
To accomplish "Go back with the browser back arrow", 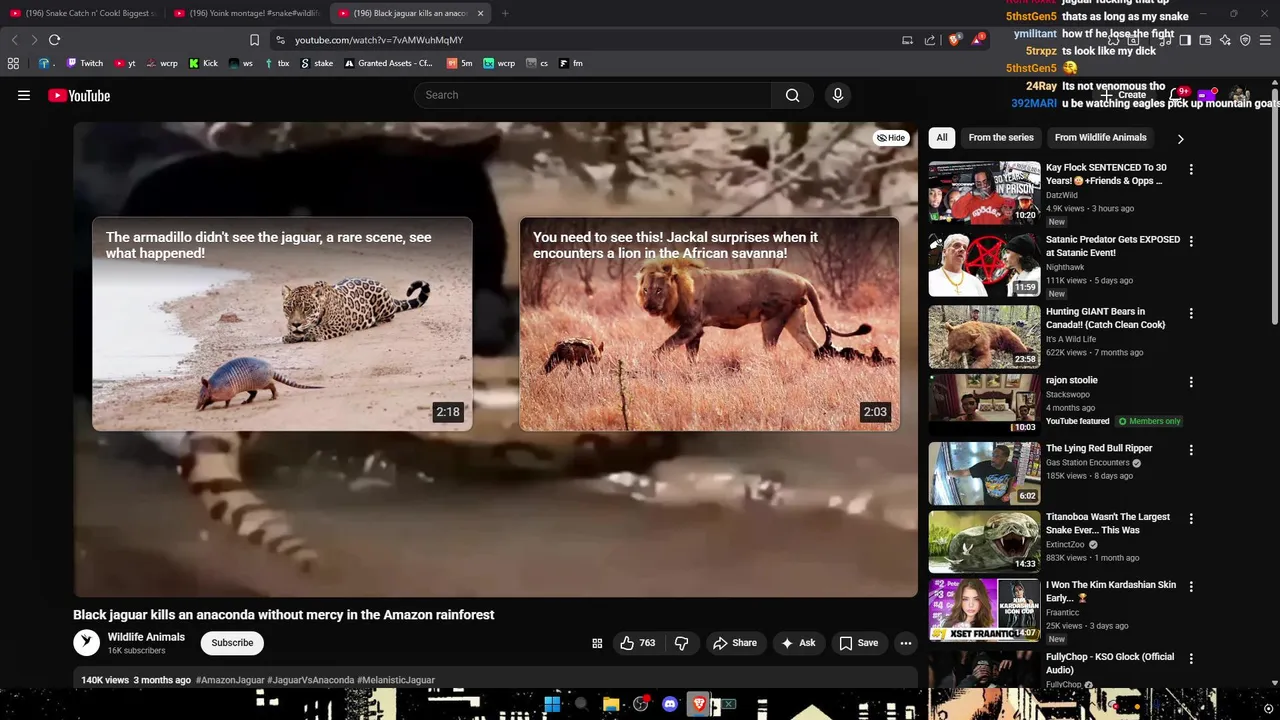I will (x=14, y=40).
